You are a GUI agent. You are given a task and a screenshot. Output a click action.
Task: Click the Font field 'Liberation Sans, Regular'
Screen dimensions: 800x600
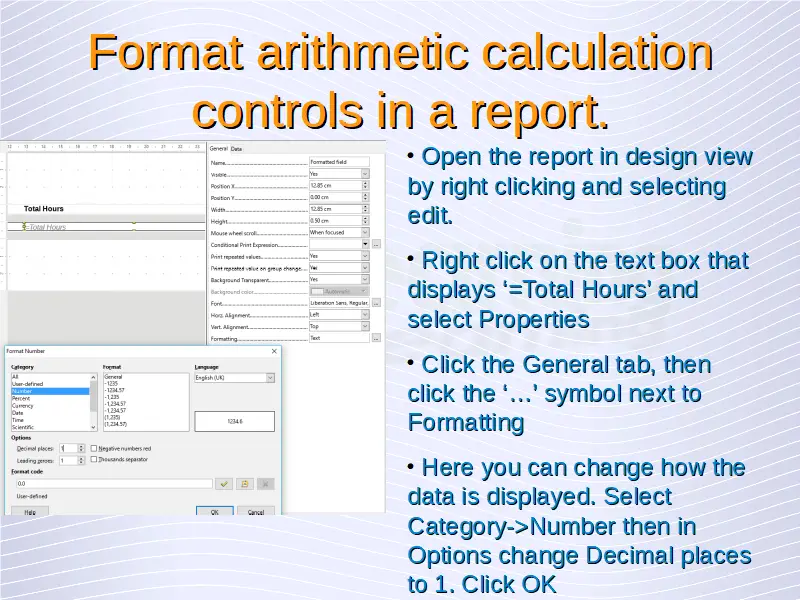point(339,303)
